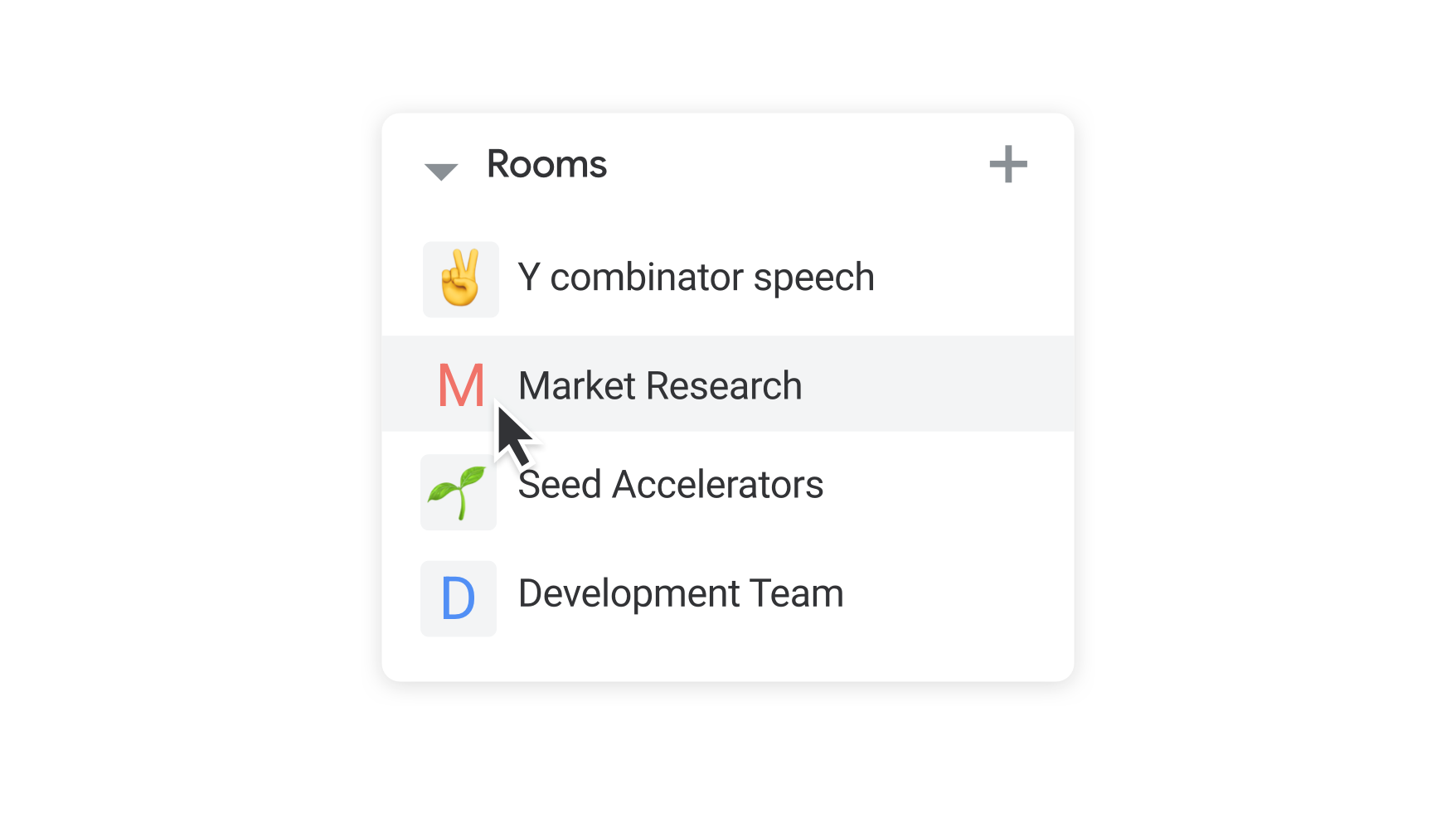The image size is (1456, 832).
Task: Click the blue D room avatar
Action: tap(459, 598)
